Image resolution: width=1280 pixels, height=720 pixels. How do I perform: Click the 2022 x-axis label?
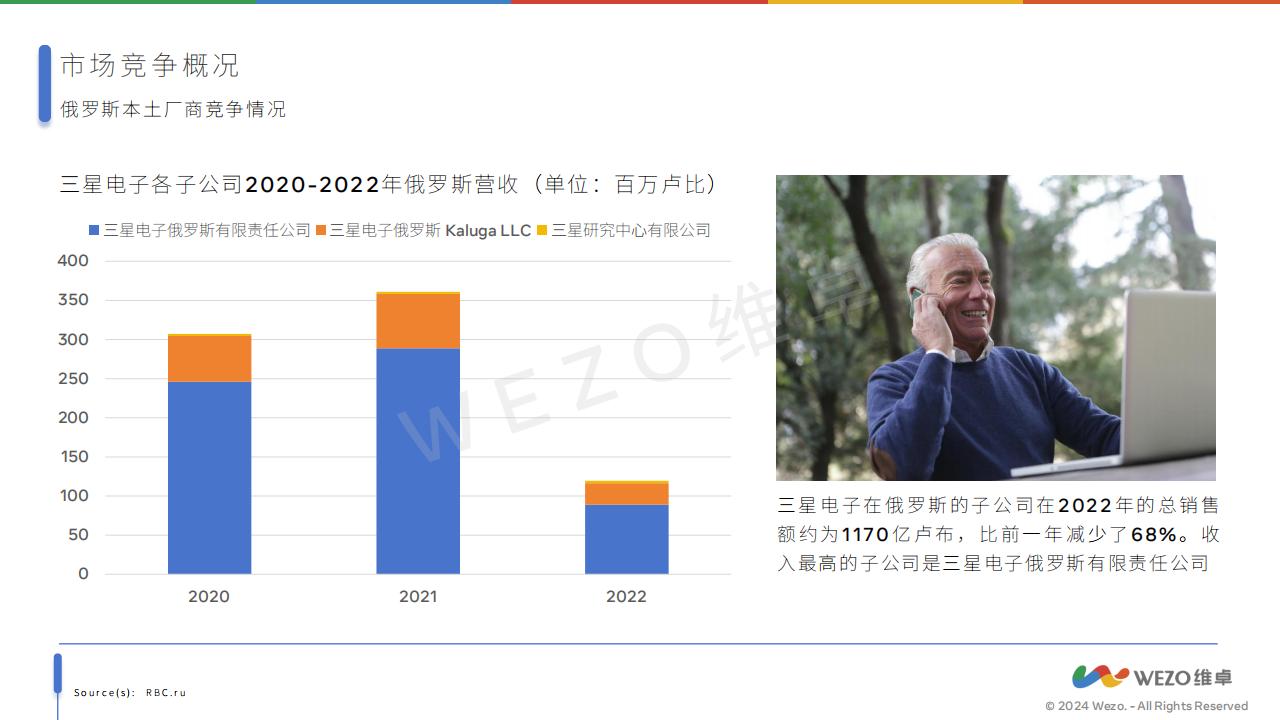(627, 596)
